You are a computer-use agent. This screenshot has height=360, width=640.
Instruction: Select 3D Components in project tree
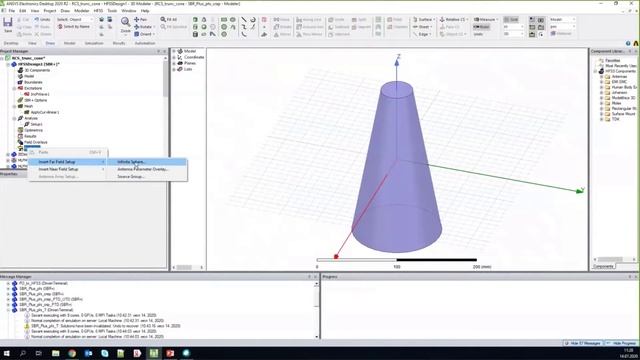coord(37,70)
